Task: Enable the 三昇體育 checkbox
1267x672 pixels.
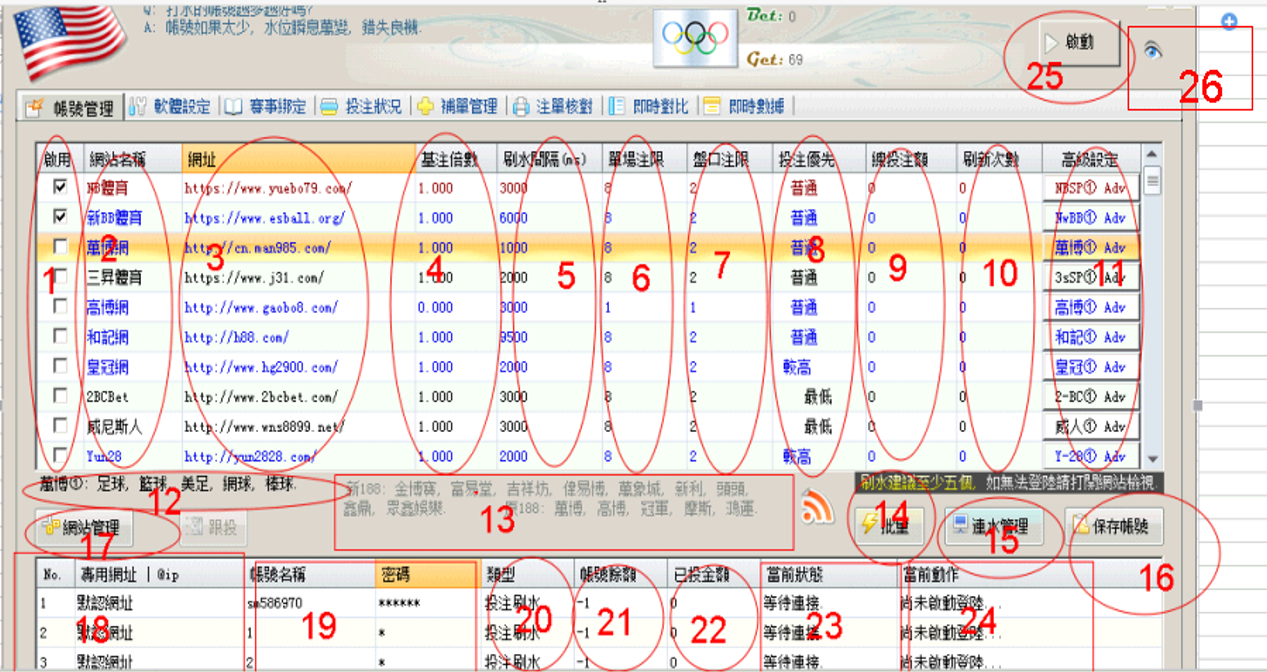Action: coord(61,277)
